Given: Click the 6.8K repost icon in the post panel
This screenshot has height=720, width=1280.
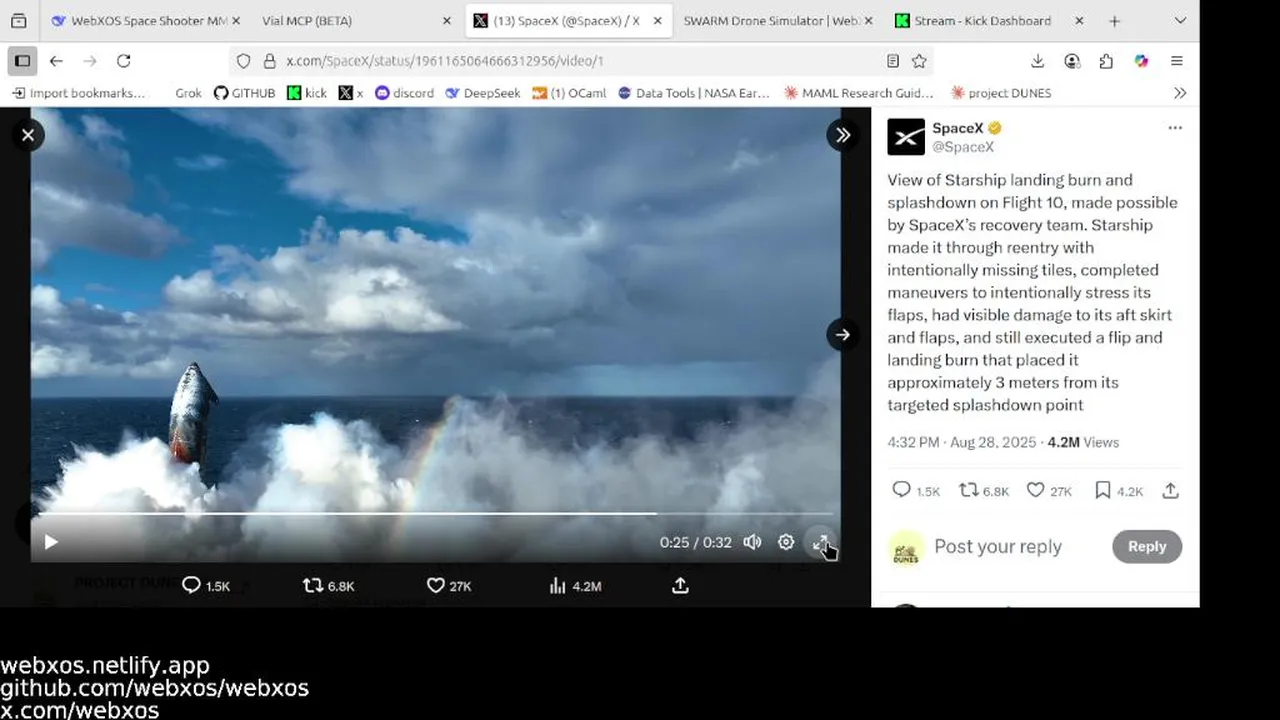Looking at the screenshot, I should [968, 490].
